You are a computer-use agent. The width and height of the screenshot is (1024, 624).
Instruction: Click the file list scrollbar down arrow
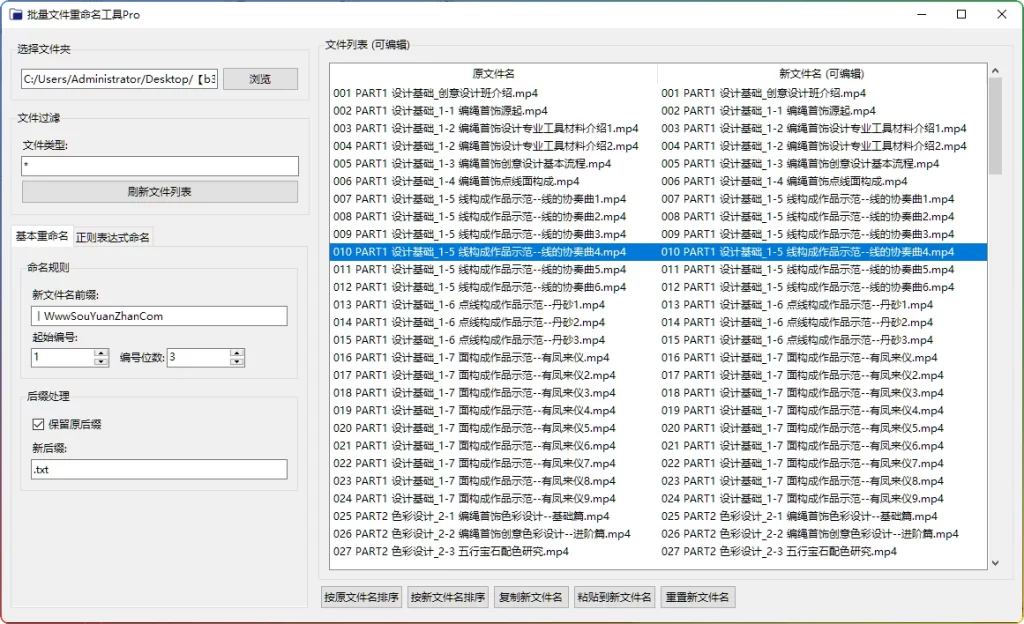pyautogui.click(x=993, y=562)
